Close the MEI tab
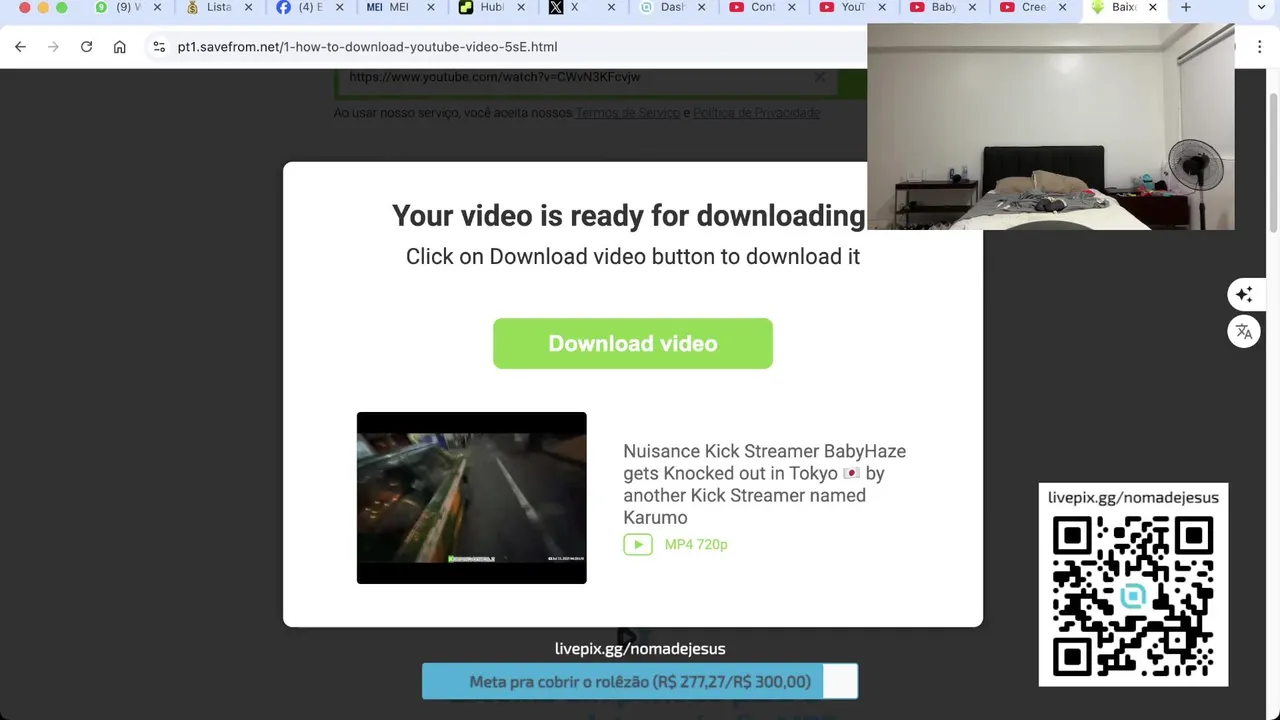The height and width of the screenshot is (720, 1280). pyautogui.click(x=430, y=7)
